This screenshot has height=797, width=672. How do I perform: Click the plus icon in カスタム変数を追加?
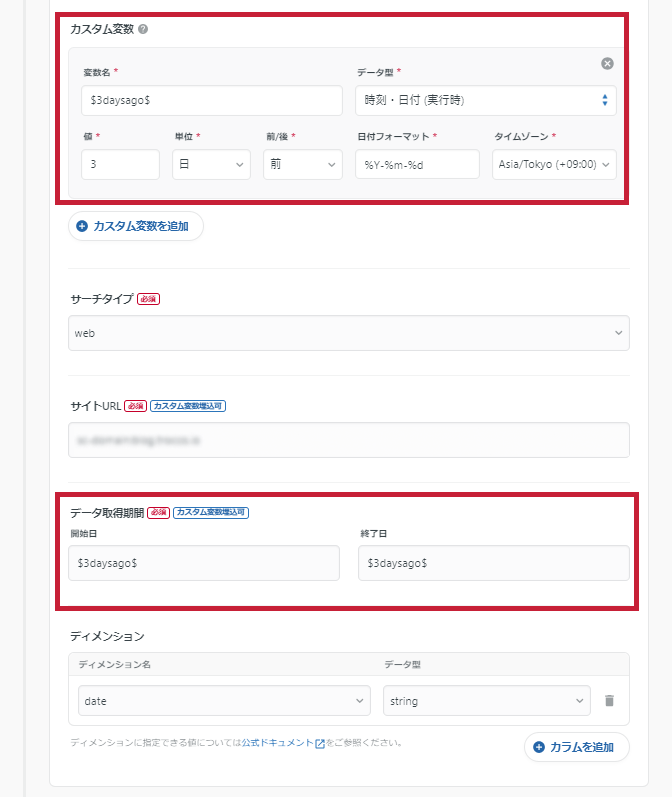(x=82, y=226)
